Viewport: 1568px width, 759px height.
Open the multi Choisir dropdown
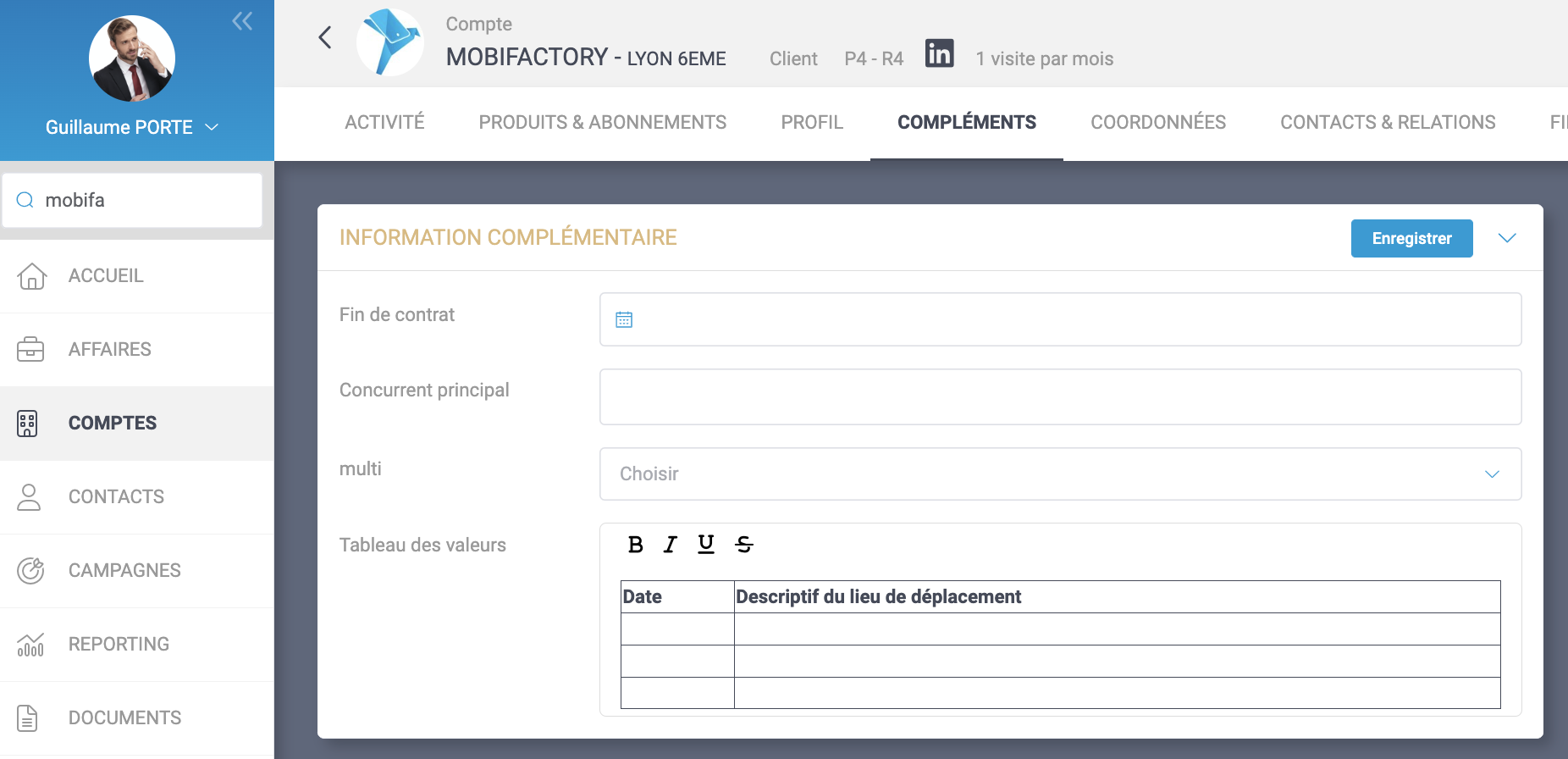[1060, 474]
